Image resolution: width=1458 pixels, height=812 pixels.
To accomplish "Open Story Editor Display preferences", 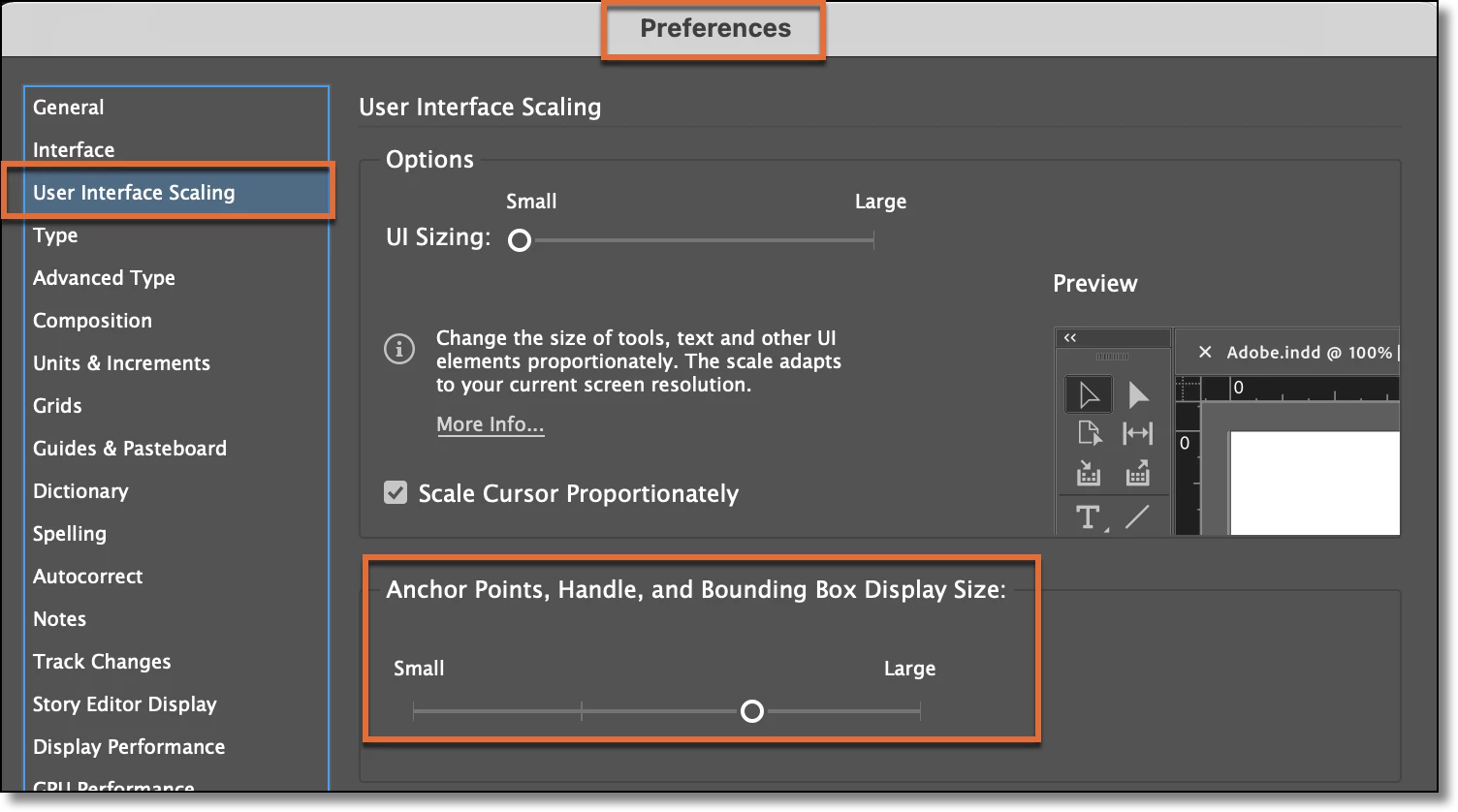I will pos(176,704).
